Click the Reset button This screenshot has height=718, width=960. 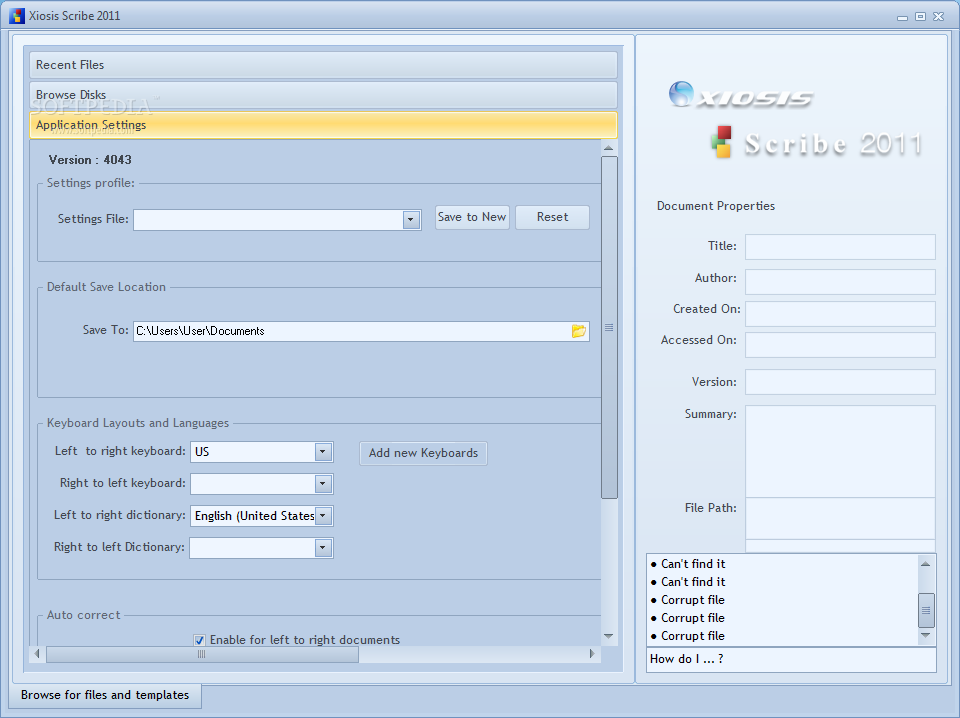click(x=552, y=217)
